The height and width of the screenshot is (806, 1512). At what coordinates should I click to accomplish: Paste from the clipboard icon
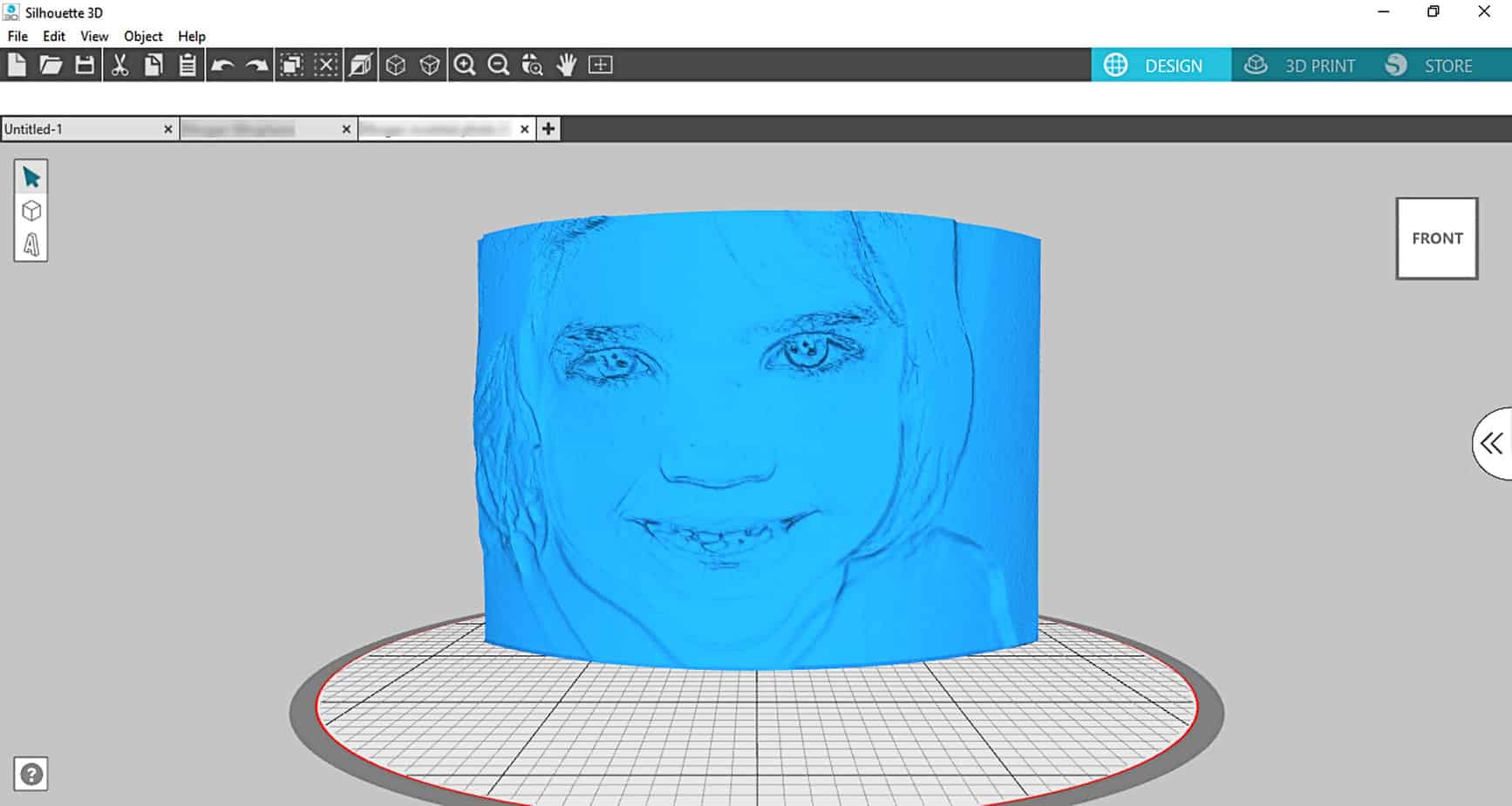tap(187, 65)
